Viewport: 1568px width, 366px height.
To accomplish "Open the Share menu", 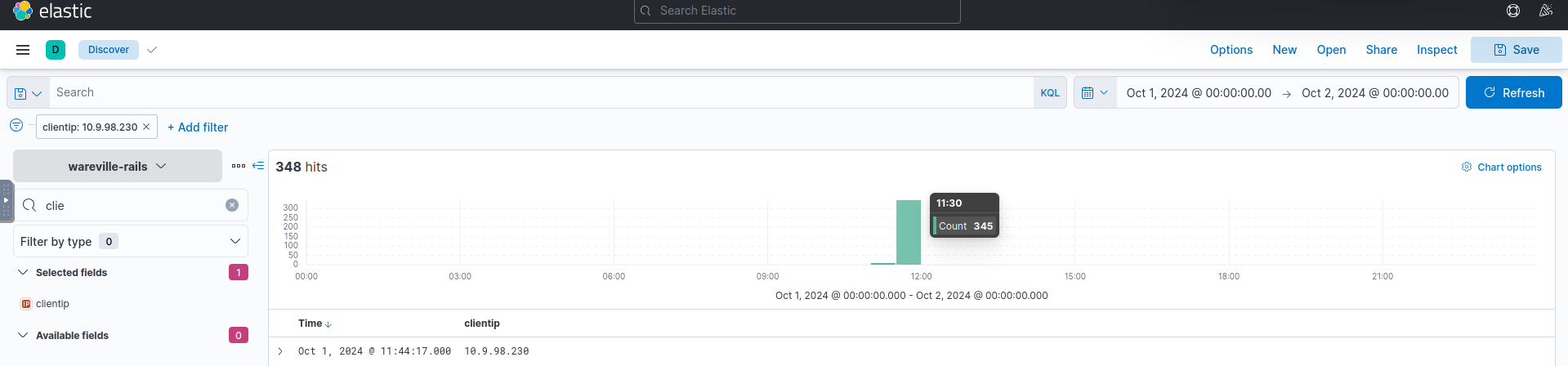I will [x=1381, y=50].
